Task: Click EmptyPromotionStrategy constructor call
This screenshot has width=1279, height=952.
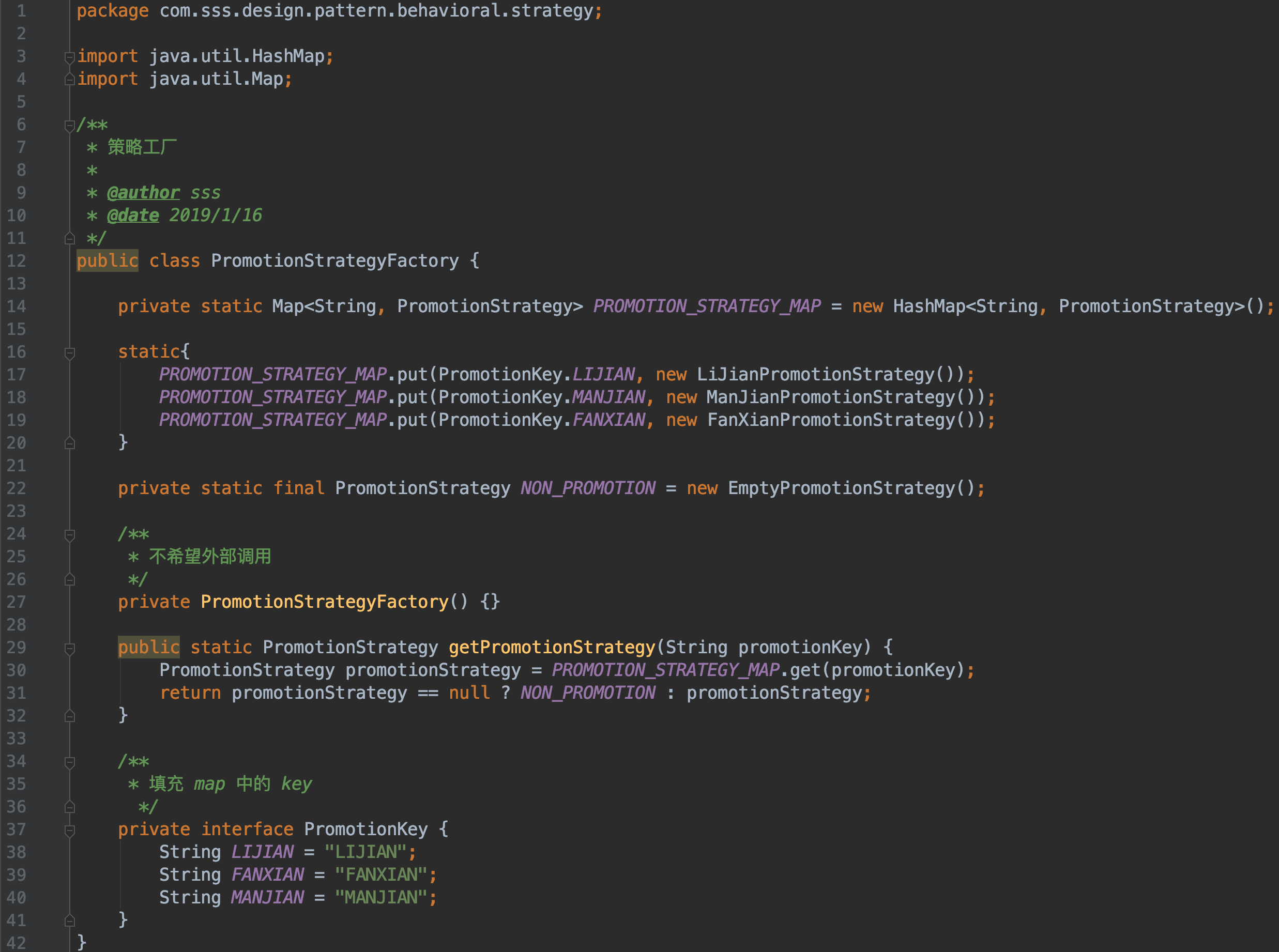Action: coord(841,489)
